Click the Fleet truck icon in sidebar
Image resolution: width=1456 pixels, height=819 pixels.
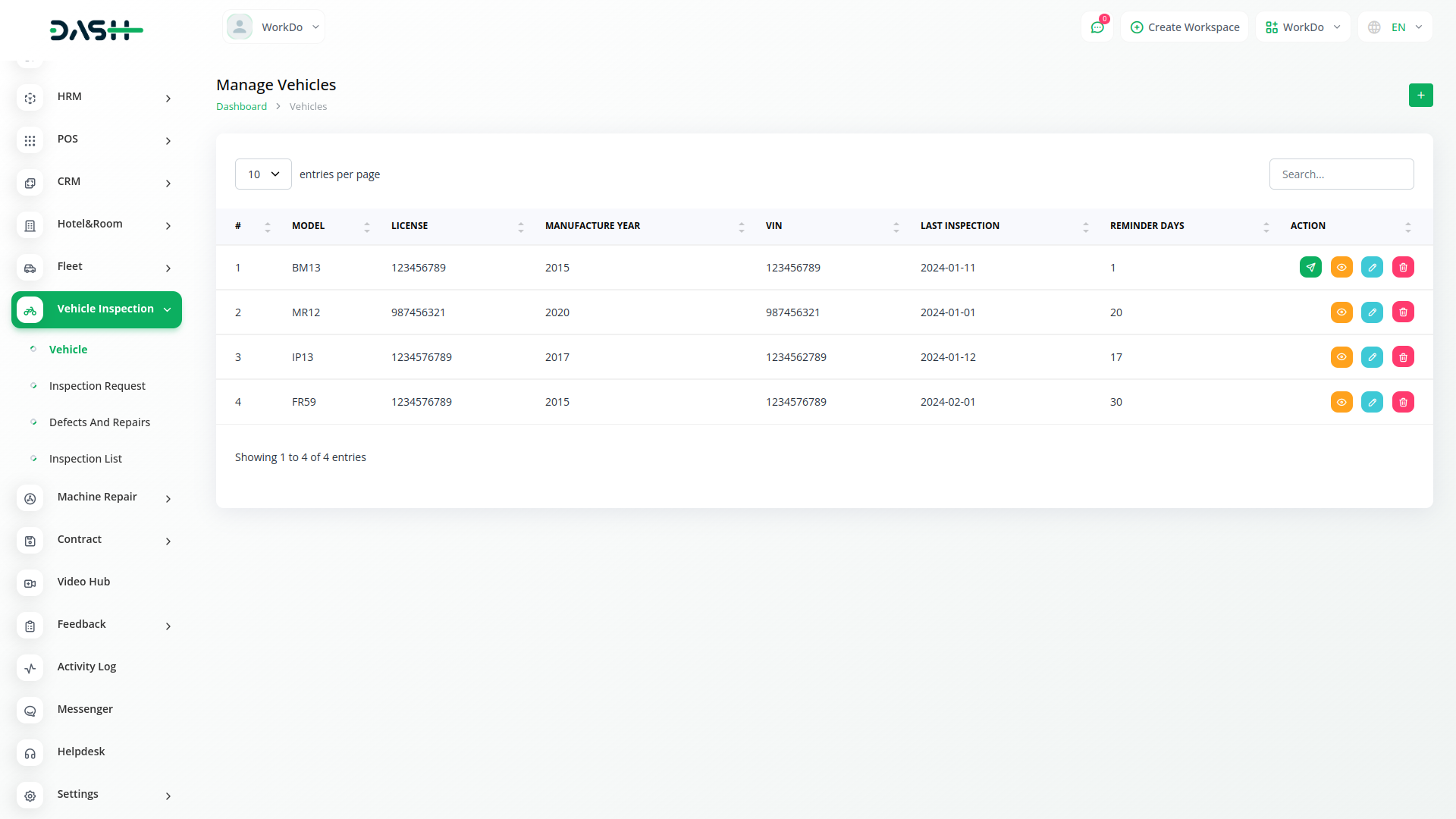[x=30, y=268]
